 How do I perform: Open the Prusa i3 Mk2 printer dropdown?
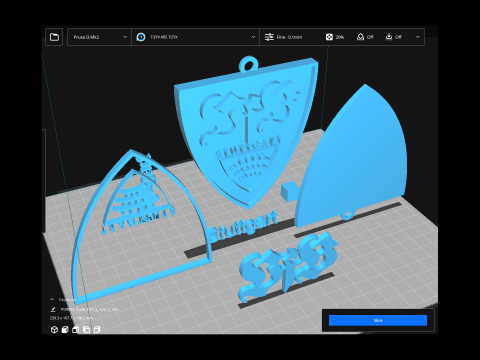click(99, 37)
